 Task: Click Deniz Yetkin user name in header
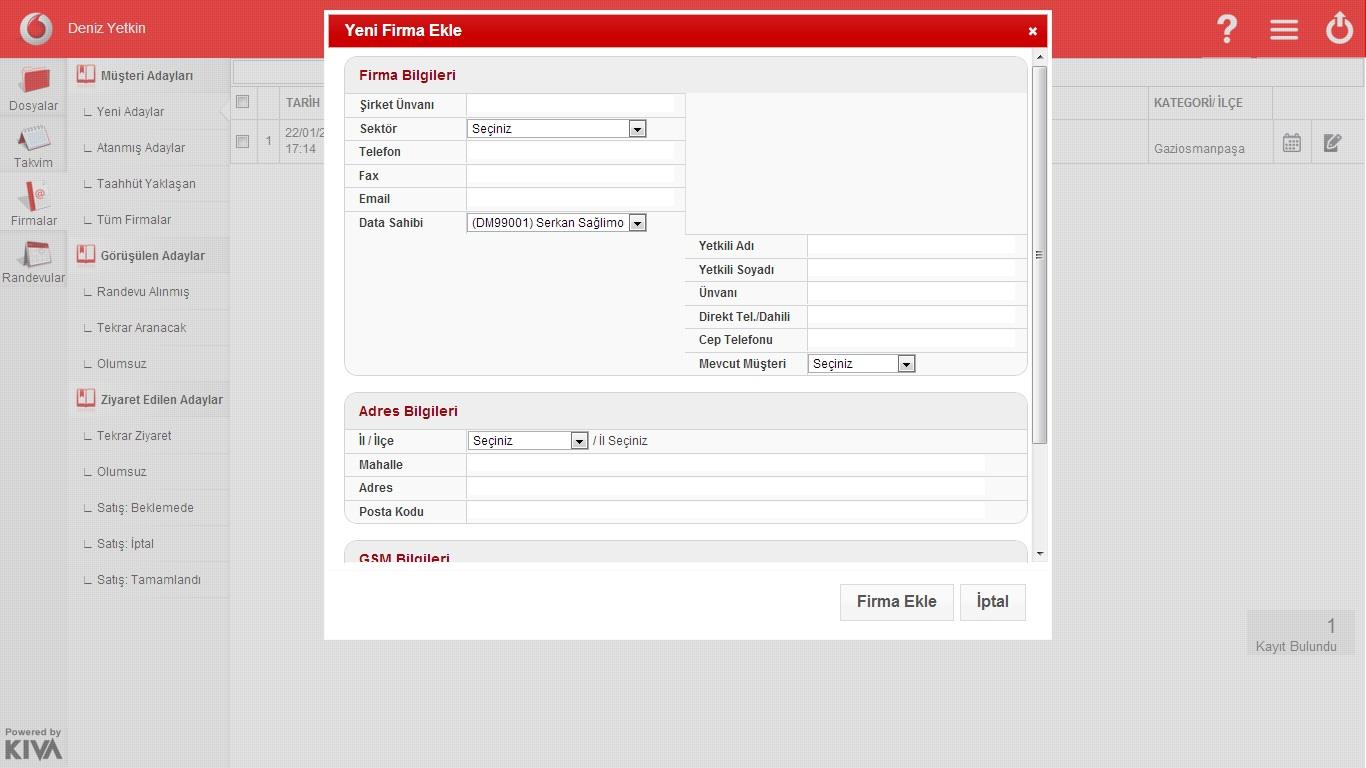(107, 28)
